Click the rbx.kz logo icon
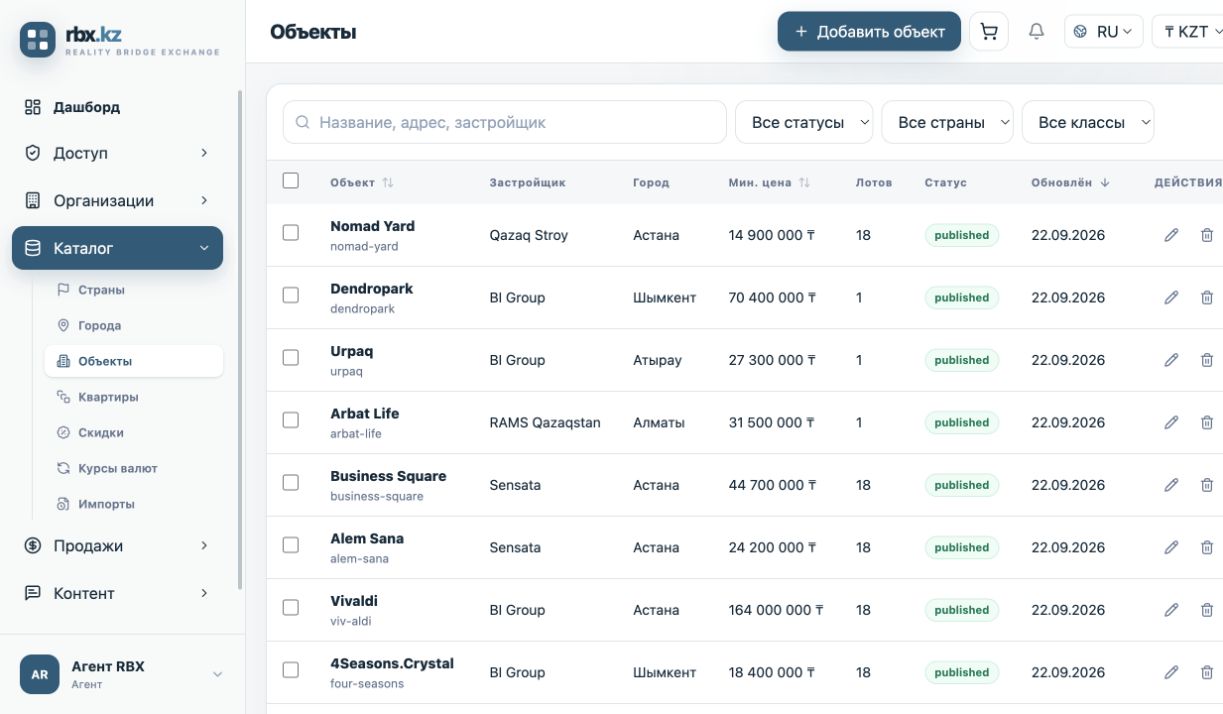This screenshot has width=1223, height=714. (x=38, y=39)
